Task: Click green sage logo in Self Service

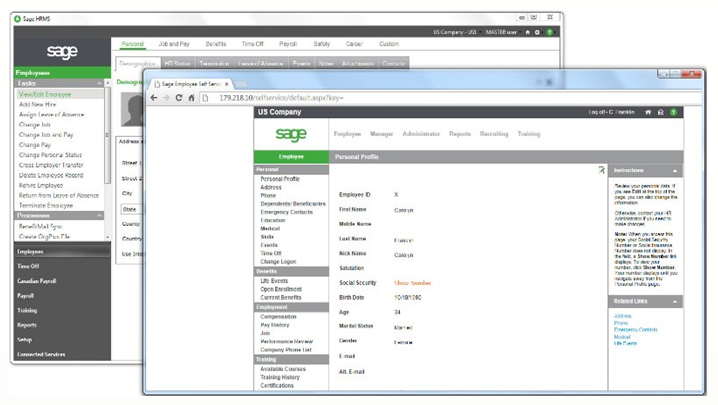Action: tap(291, 134)
